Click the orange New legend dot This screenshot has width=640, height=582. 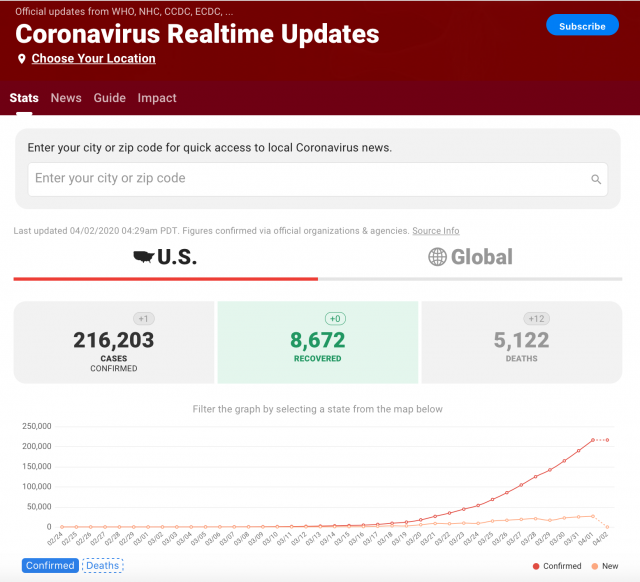point(594,566)
